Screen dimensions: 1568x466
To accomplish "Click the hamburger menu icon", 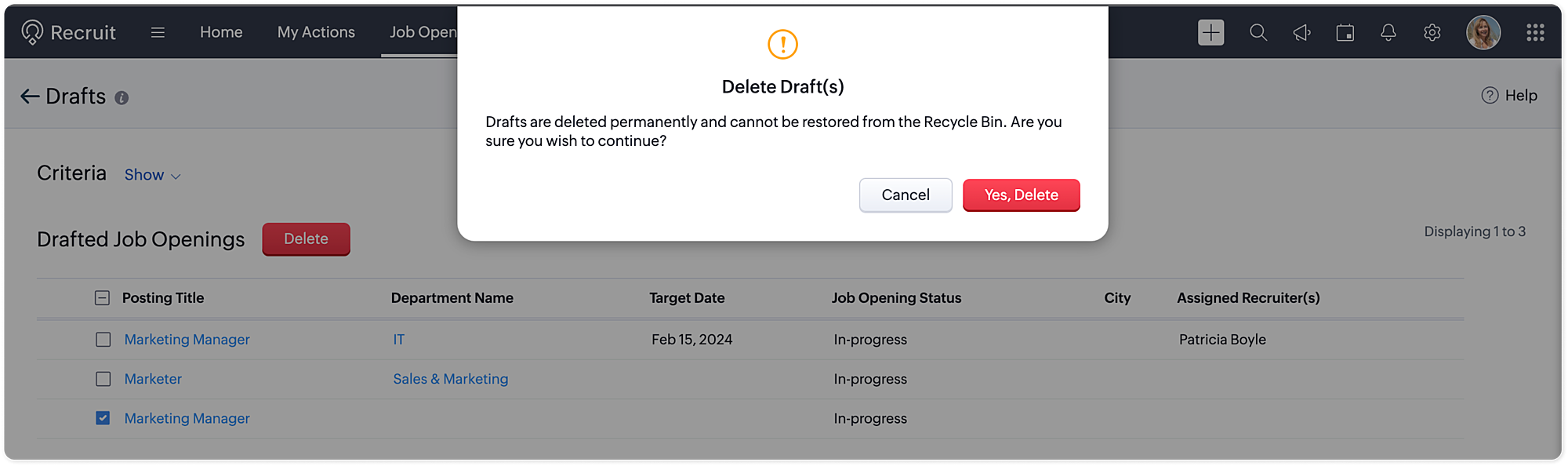I will click(x=158, y=32).
